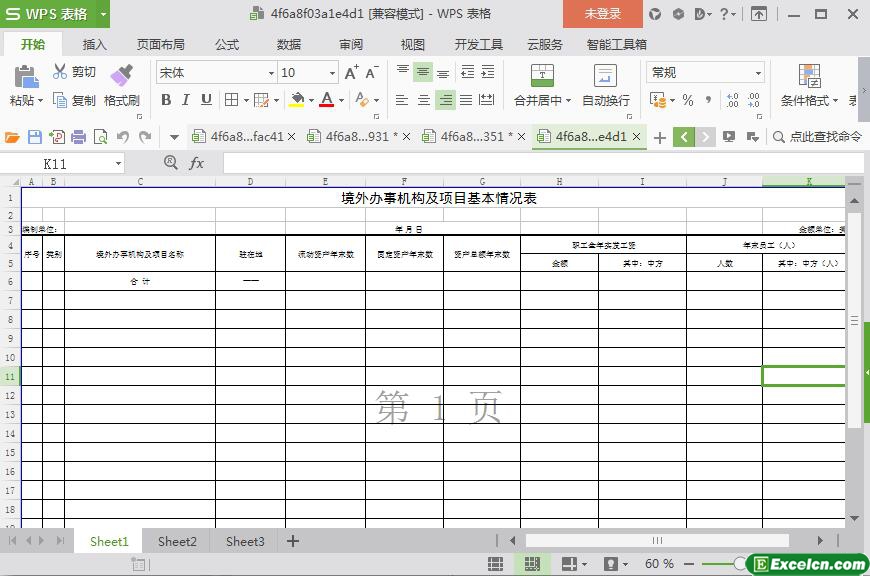Expand the font size dropdown

tap(332, 73)
